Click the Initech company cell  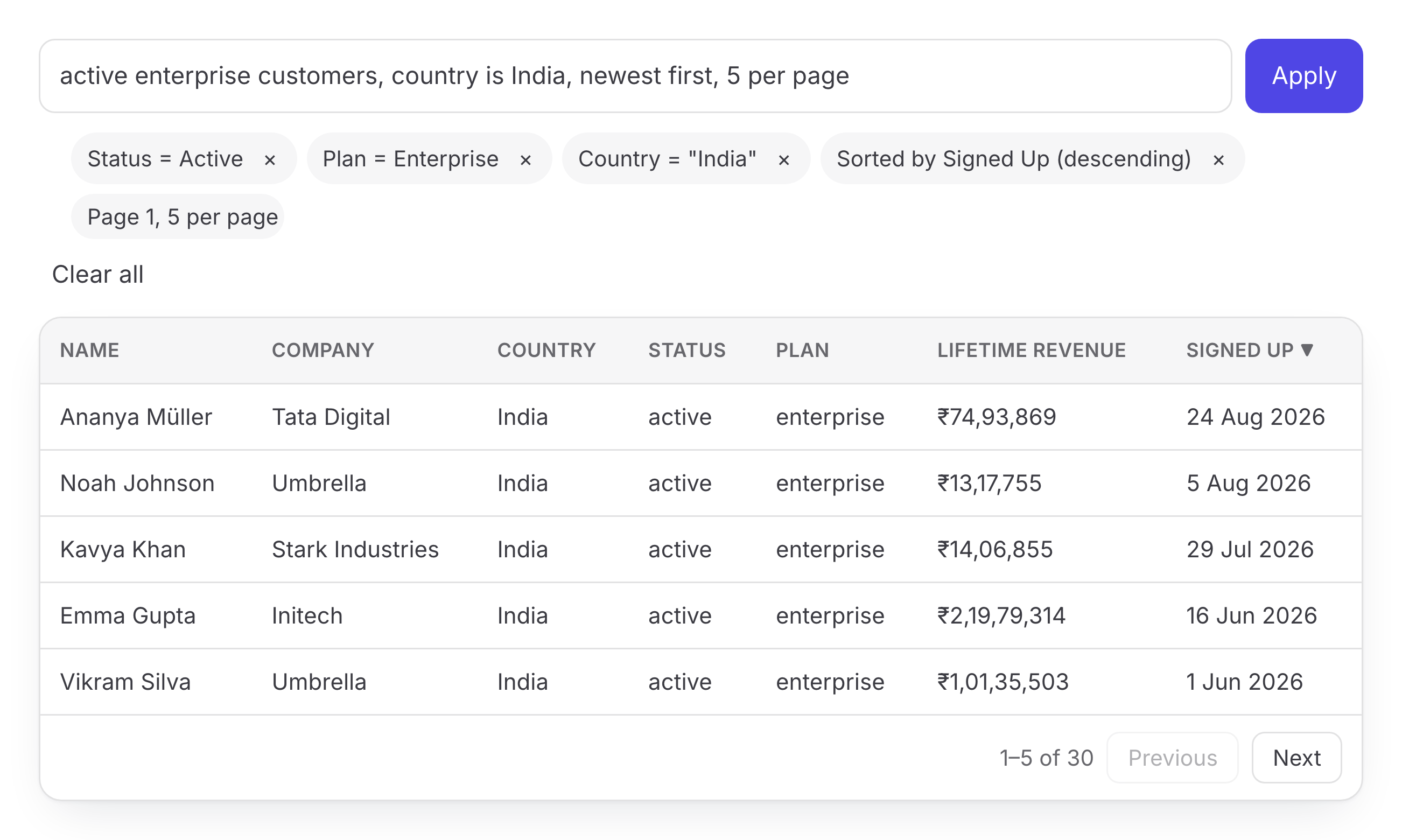point(307,616)
